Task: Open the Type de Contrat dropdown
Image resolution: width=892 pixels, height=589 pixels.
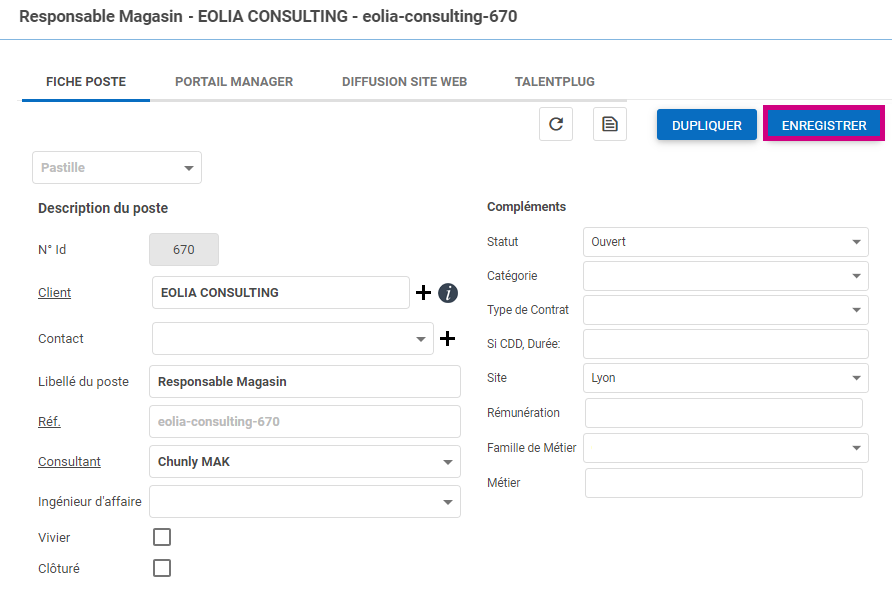Action: coord(725,310)
